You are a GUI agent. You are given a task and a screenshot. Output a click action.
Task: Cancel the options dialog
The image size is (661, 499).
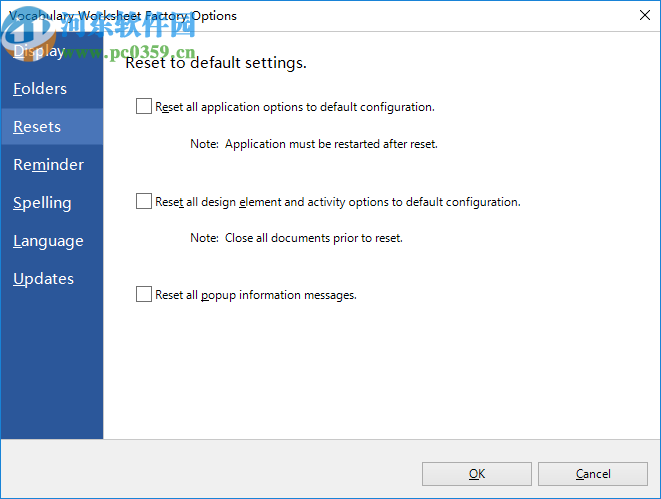point(593,474)
